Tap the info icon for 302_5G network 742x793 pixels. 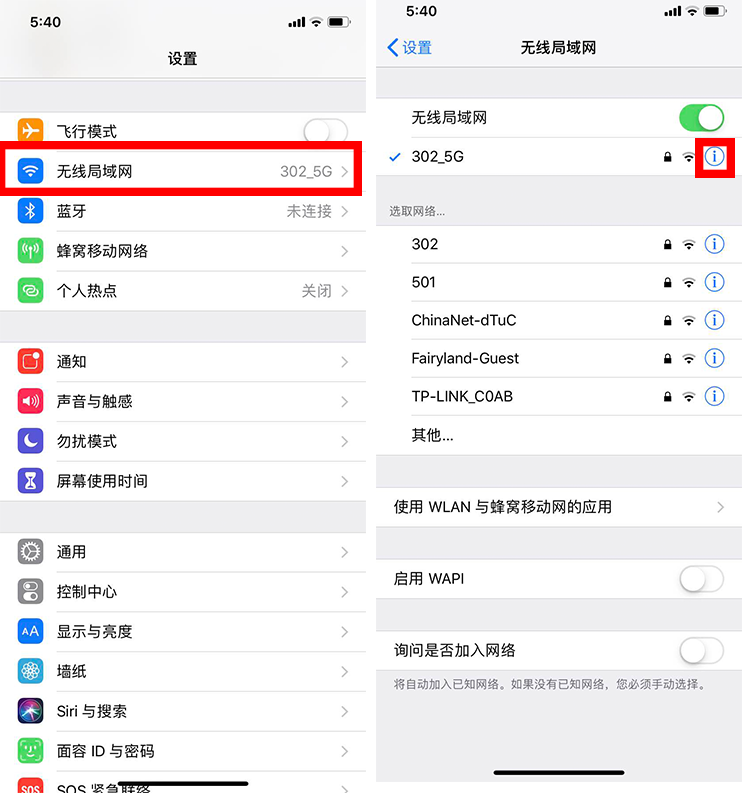click(x=714, y=157)
